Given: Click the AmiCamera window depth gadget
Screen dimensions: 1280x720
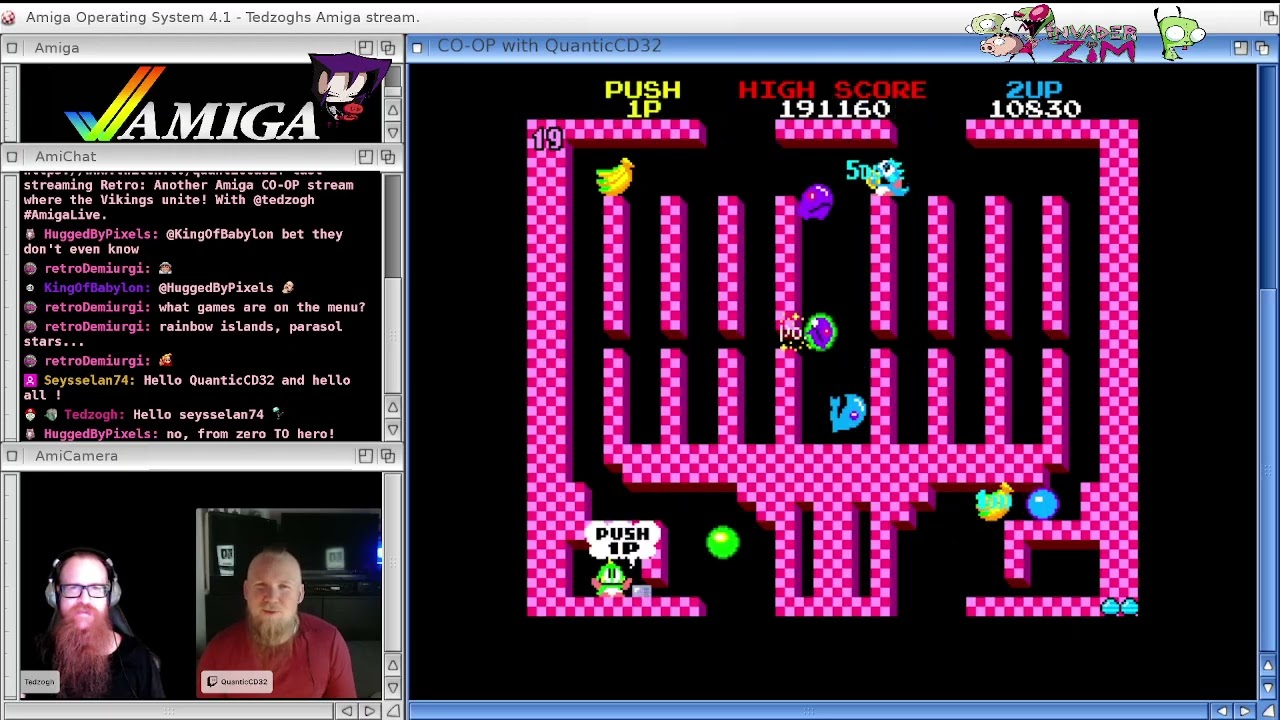Looking at the screenshot, I should pos(388,455).
